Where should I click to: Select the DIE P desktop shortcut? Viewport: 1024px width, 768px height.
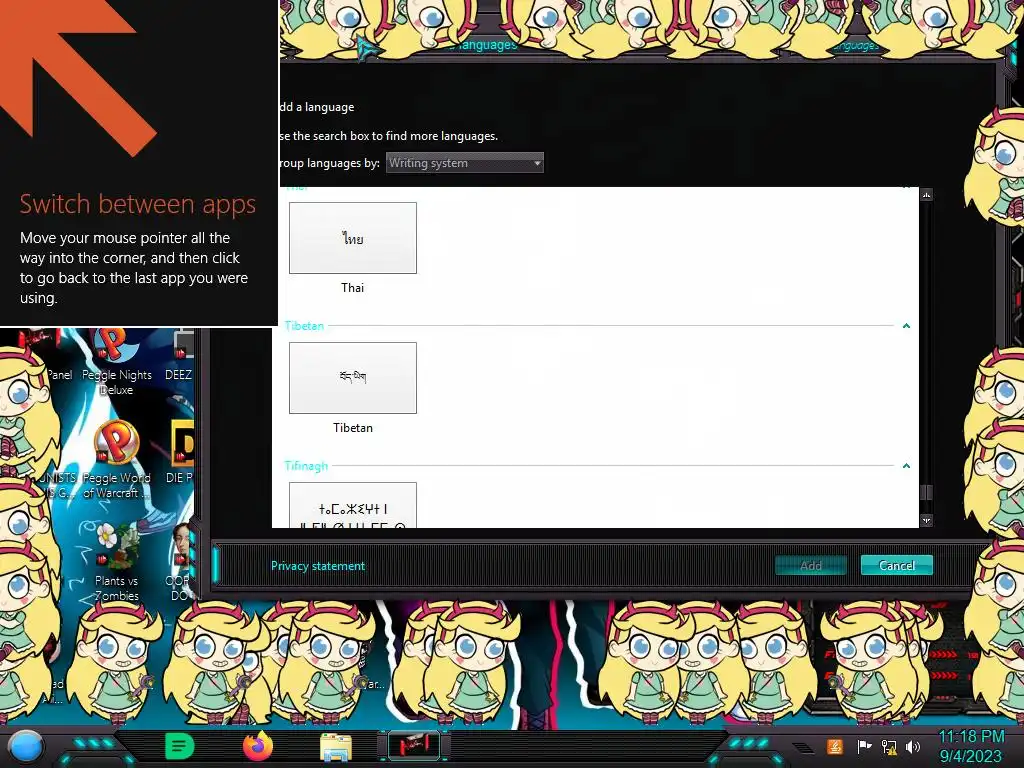click(x=180, y=453)
